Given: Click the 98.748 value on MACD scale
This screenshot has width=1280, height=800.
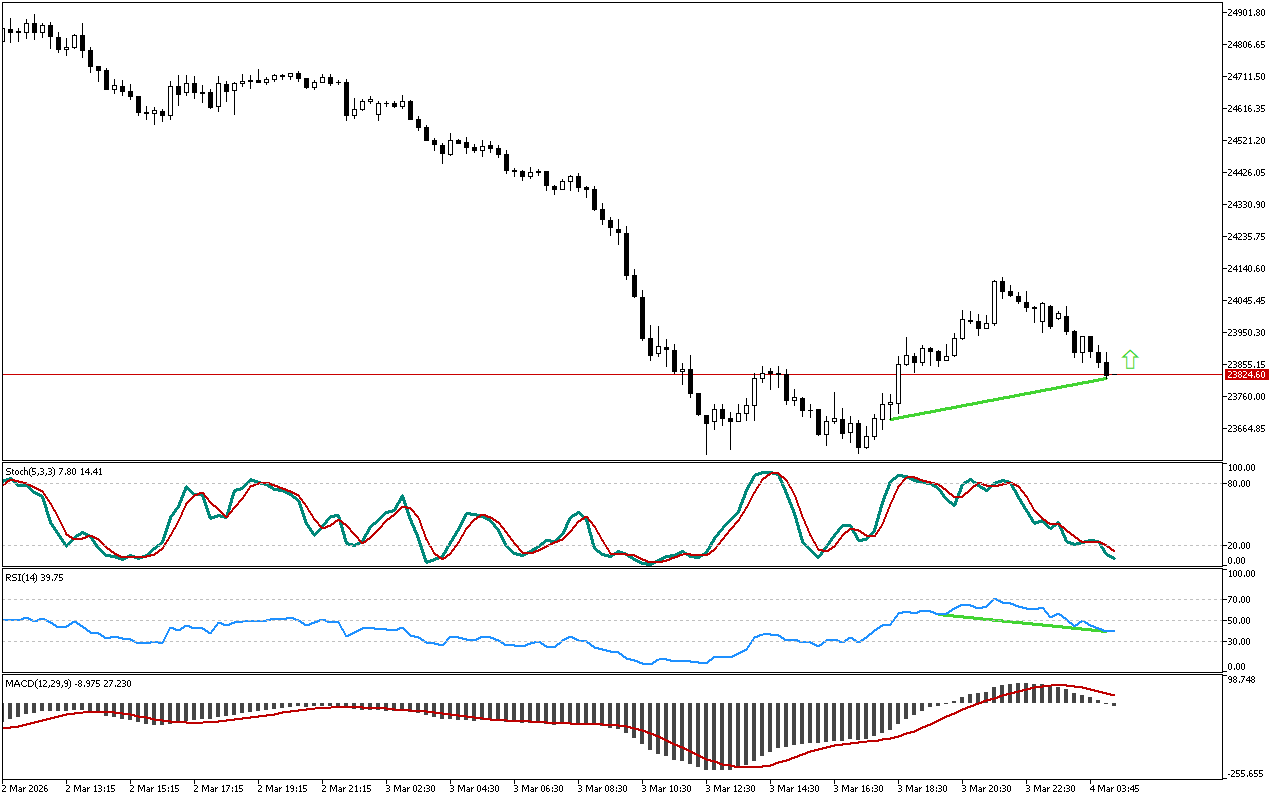Looking at the screenshot, I should [x=1243, y=680].
